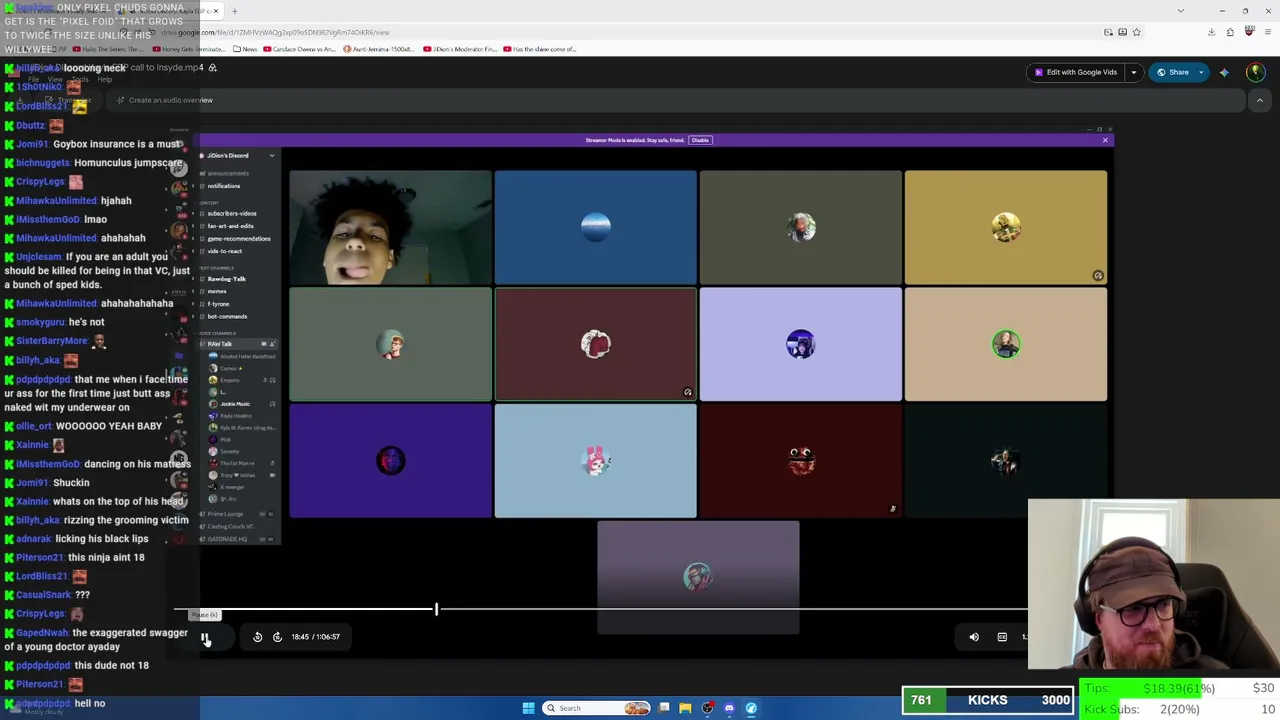Image resolution: width=1280 pixels, height=720 pixels.
Task: Close the Streamer Mode banner
Action: click(1105, 140)
